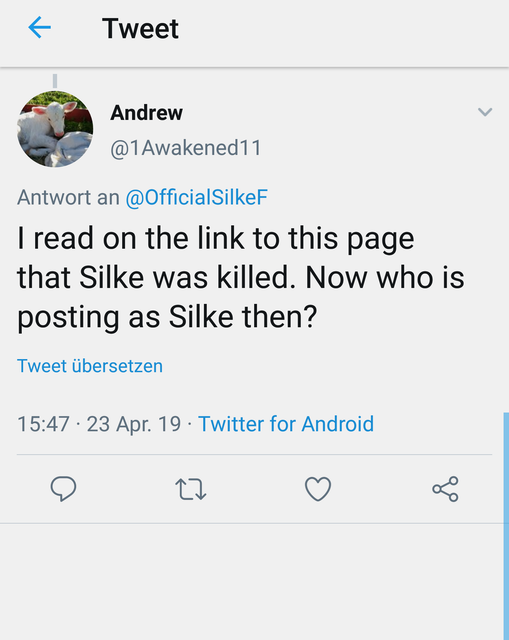Tap the thread line above the avatar

[x=55, y=81]
